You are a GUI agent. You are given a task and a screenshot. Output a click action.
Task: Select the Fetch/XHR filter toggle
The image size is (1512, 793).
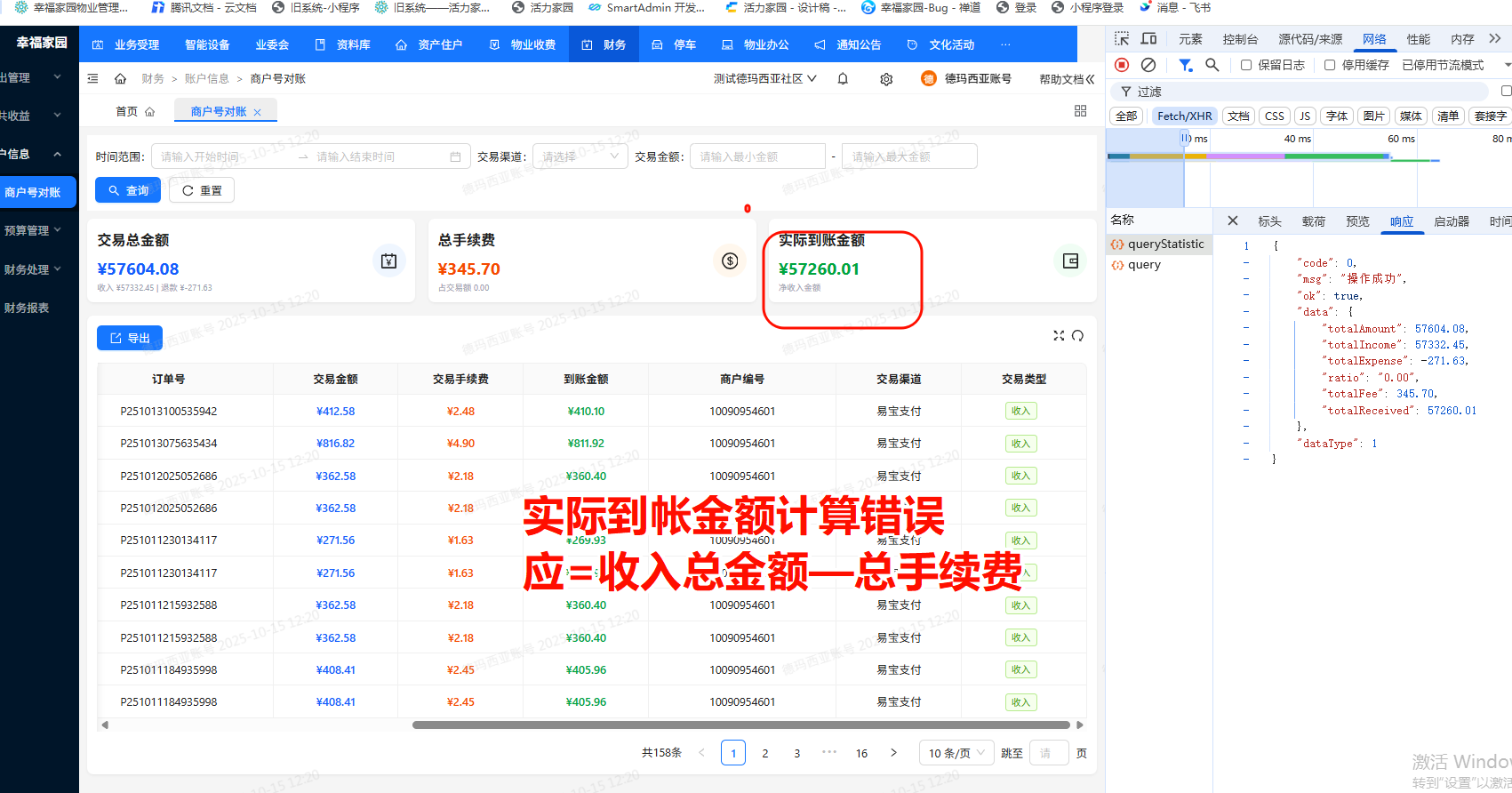click(x=1184, y=116)
